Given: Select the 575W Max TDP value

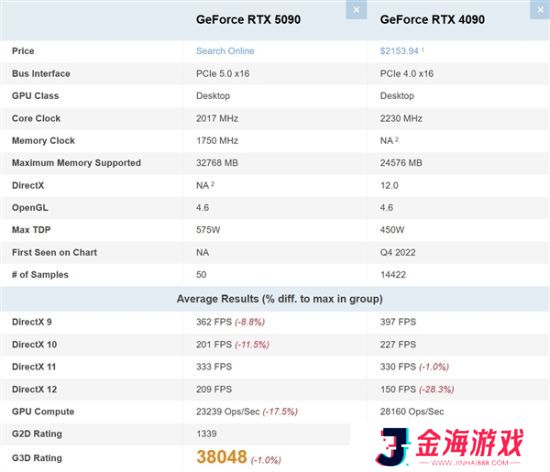Looking at the screenshot, I should (208, 230).
